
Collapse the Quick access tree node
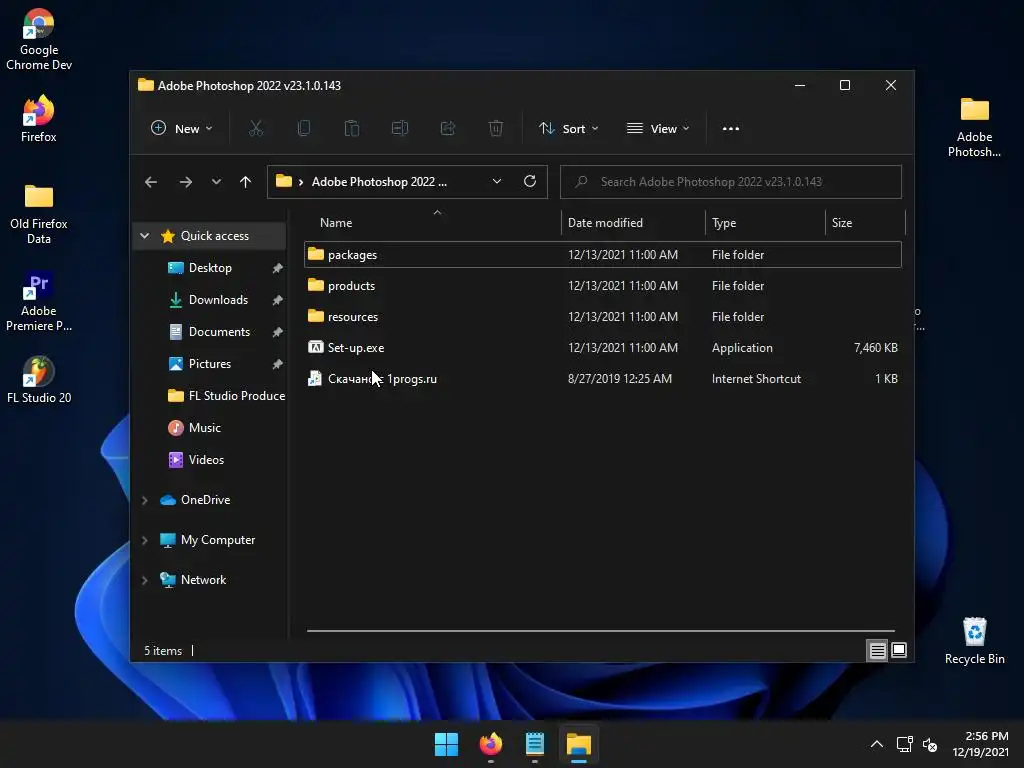[x=144, y=236]
